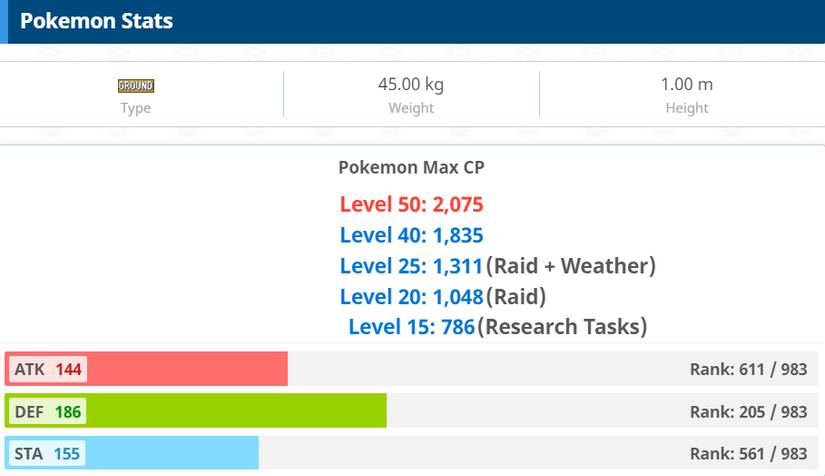Screen dimensions: 825x476
Task: Click the (Raid + Weather) note
Action: click(570, 266)
